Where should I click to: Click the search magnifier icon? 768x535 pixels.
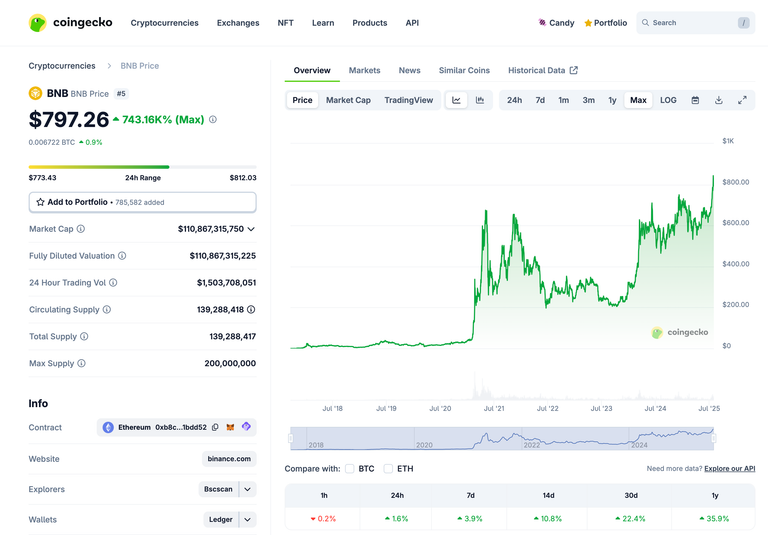646,23
